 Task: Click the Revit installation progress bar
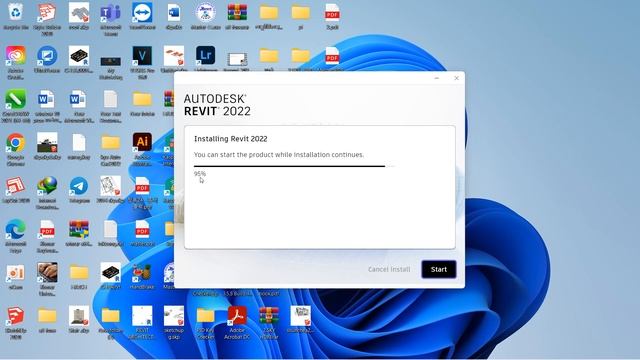pyautogui.click(x=294, y=166)
